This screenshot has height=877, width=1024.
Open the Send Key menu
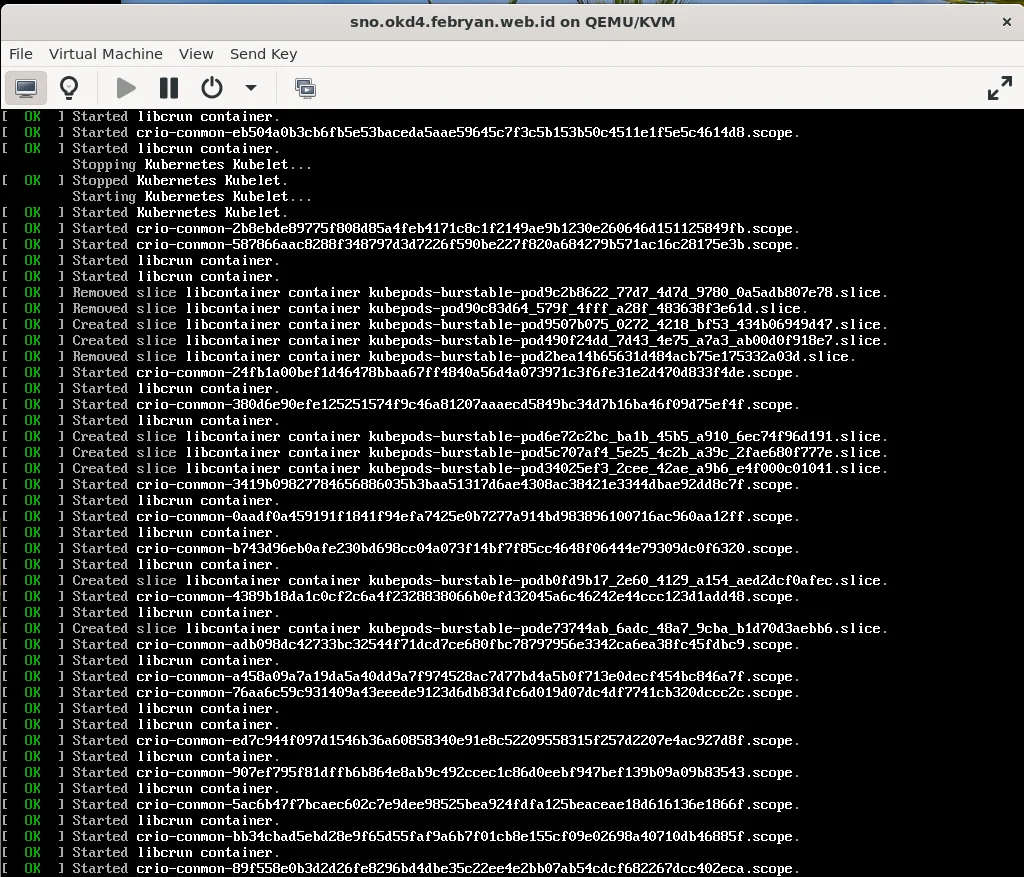click(x=263, y=54)
